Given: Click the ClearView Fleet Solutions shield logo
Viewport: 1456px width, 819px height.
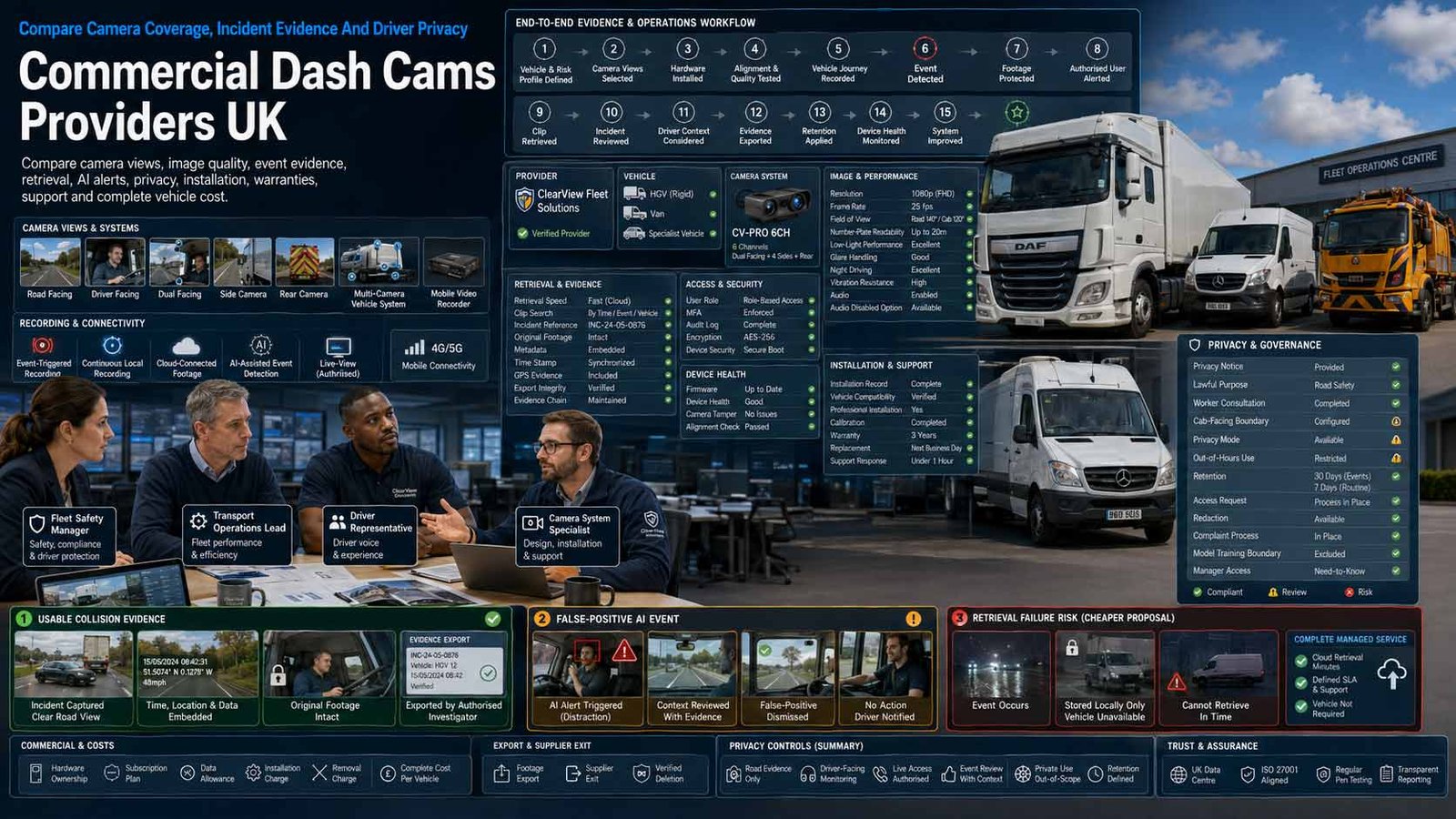Looking at the screenshot, I should click(x=524, y=199).
